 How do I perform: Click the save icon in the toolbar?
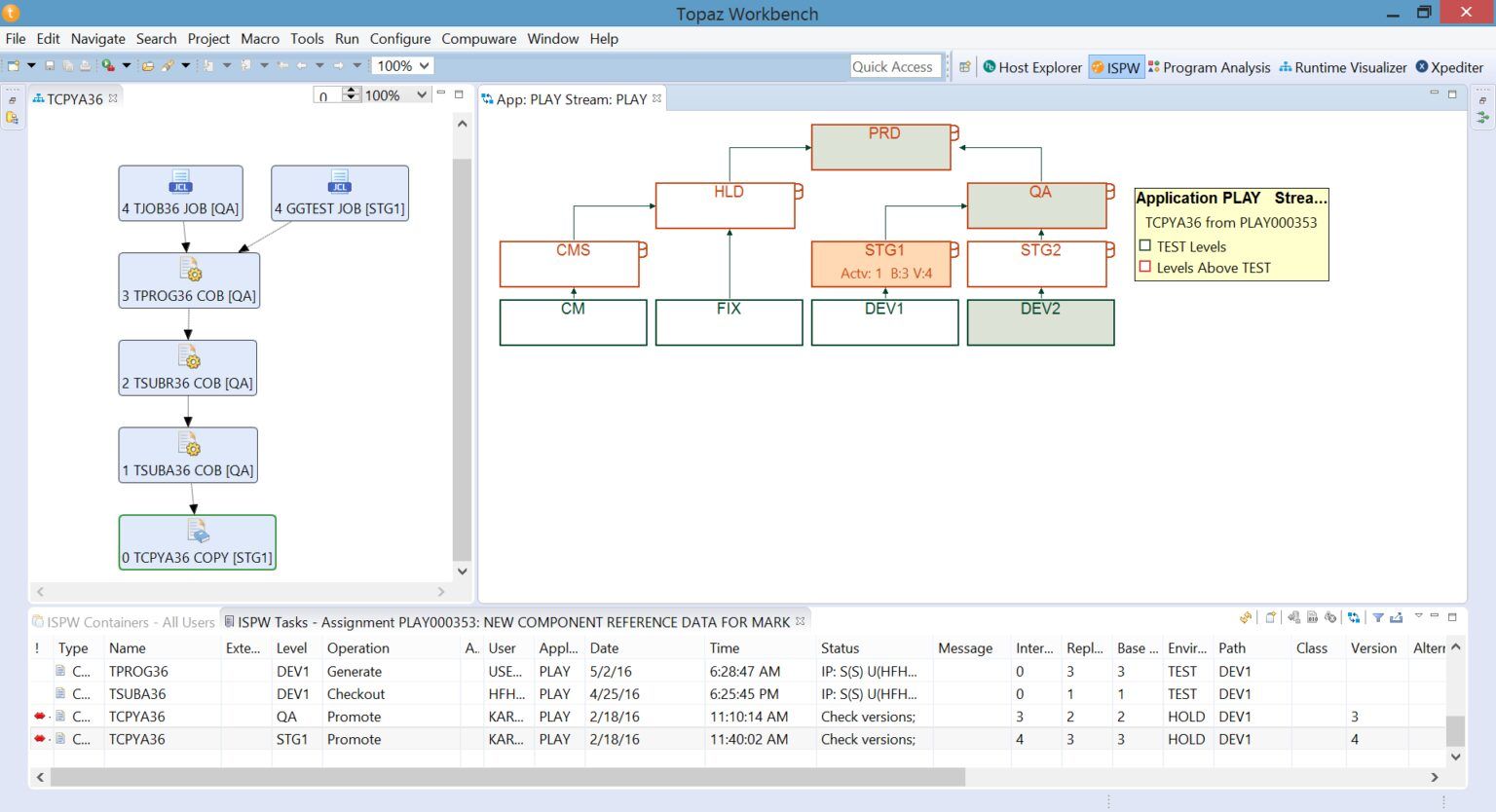[49, 65]
